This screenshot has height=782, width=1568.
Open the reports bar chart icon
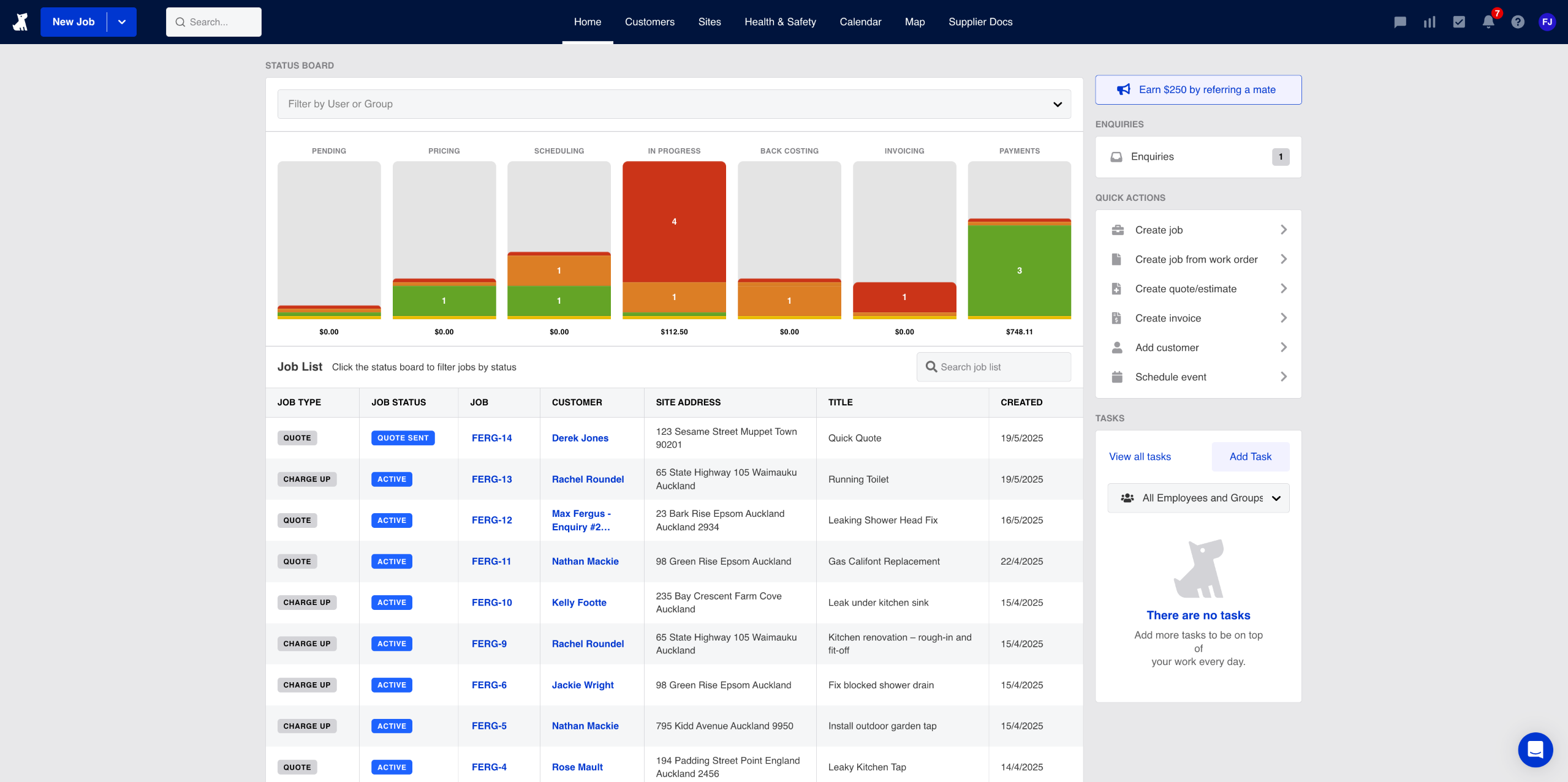[x=1429, y=22]
